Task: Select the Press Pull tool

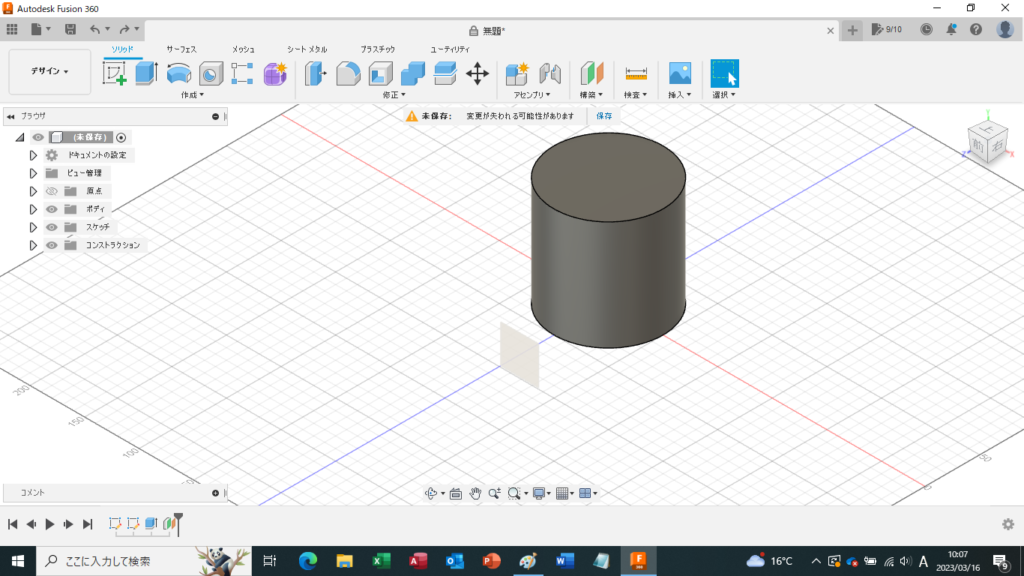Action: point(315,73)
